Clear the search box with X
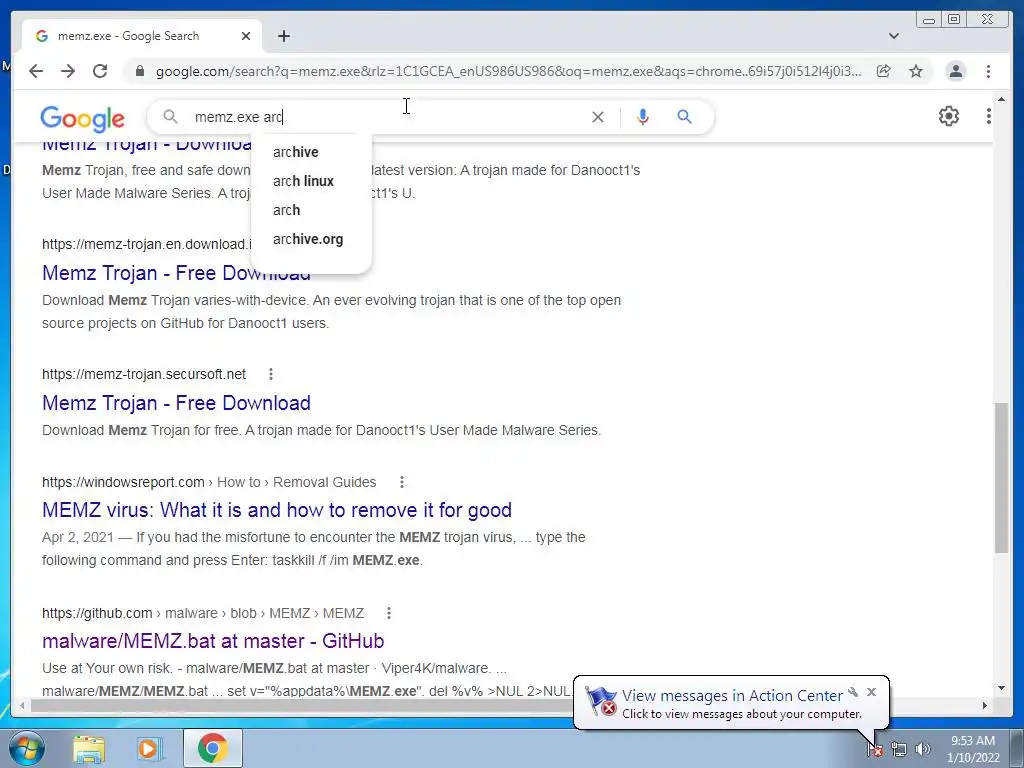The image size is (1024, 768). click(x=598, y=117)
